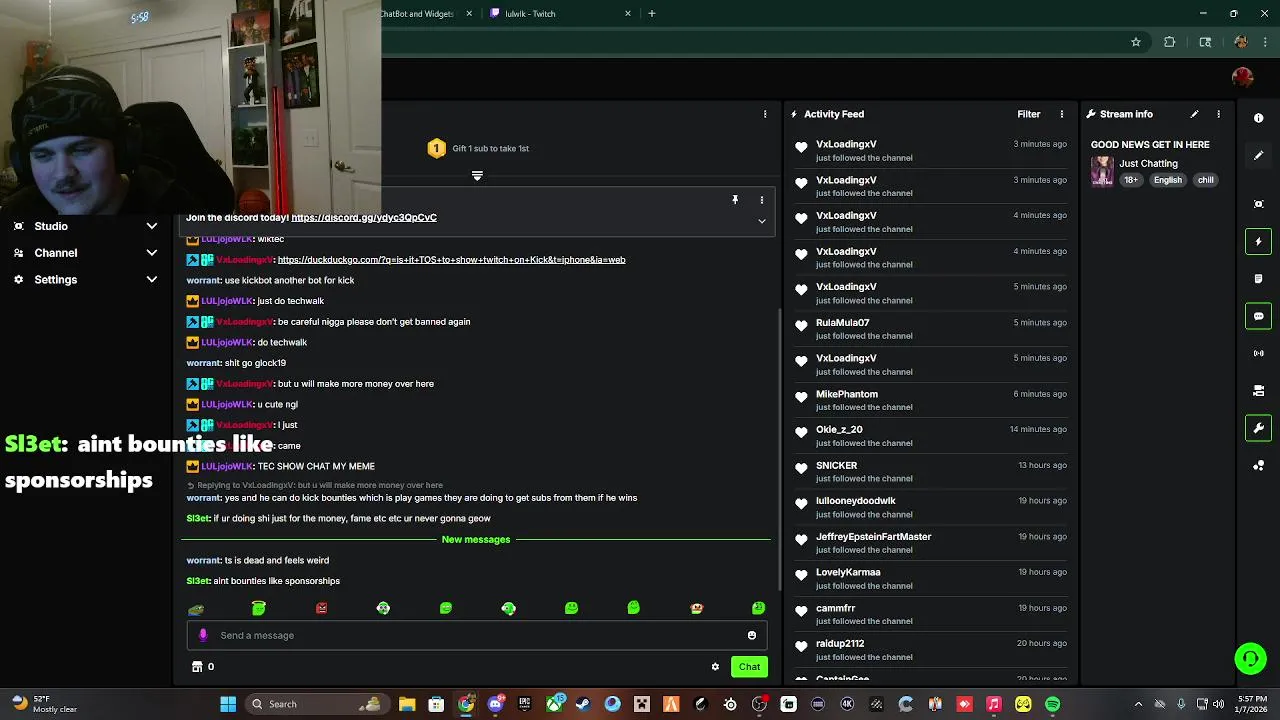Select the red angry emote in quick row
This screenshot has width=1280, height=720.
[321, 608]
